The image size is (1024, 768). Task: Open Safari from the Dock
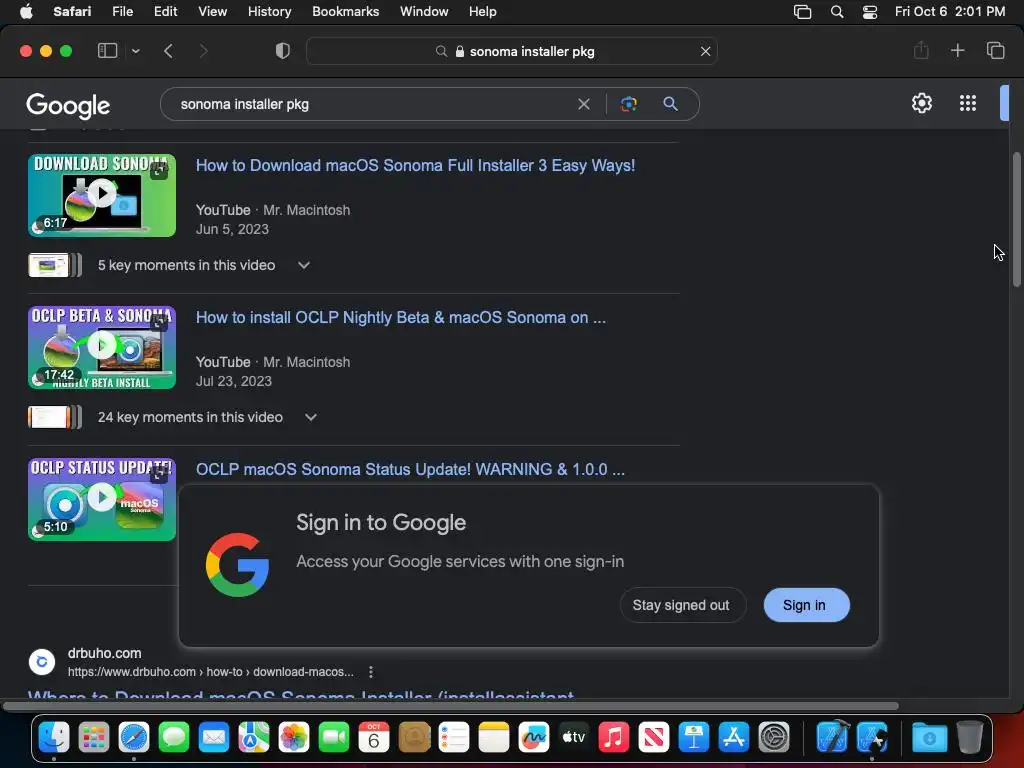coord(134,738)
